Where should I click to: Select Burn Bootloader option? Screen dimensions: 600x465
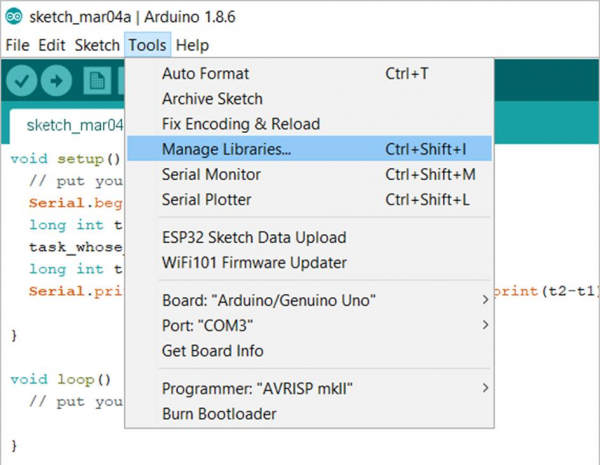(219, 413)
